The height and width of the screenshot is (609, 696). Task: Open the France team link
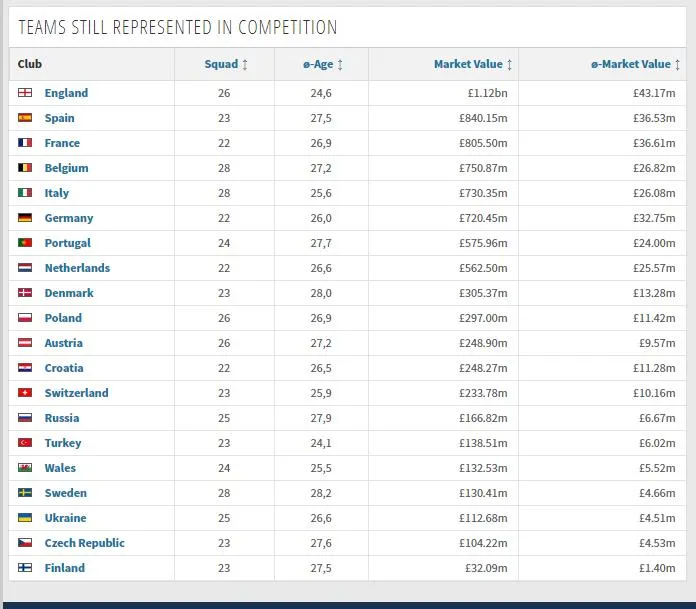(62, 143)
